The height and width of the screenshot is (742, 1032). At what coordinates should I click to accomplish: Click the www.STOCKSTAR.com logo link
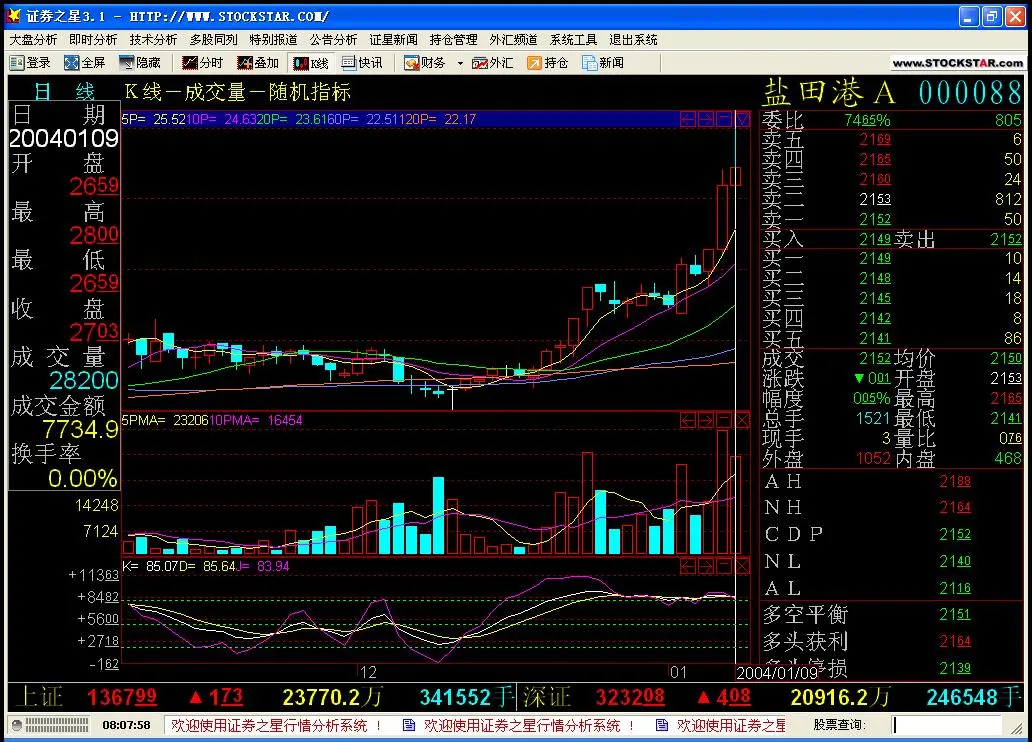(958, 63)
